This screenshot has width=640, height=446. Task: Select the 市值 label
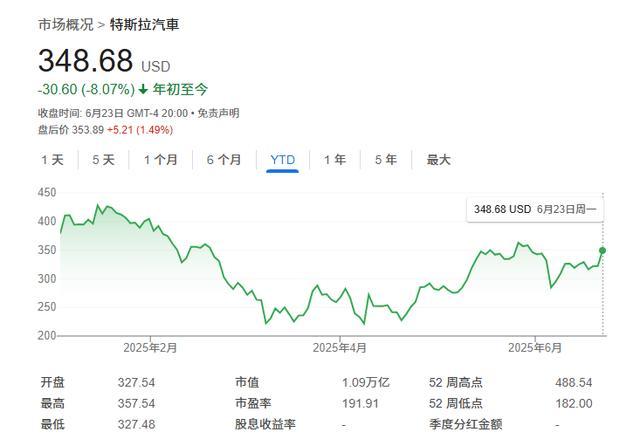[247, 382]
